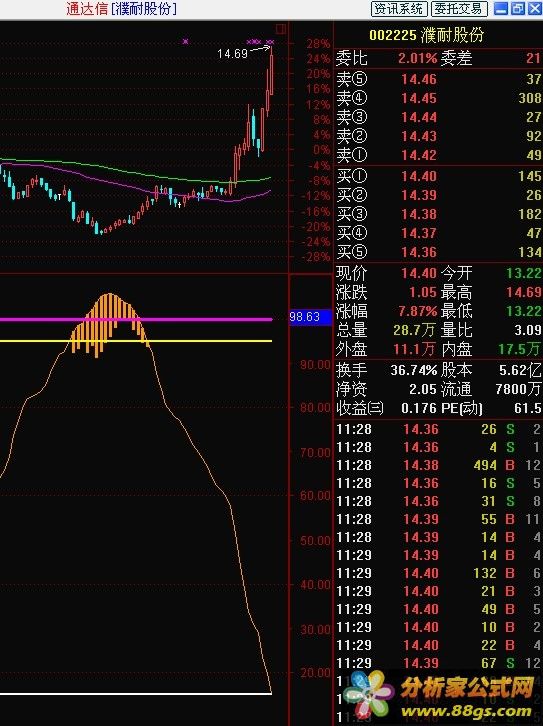Click the 量比 value 3.09

point(527,330)
